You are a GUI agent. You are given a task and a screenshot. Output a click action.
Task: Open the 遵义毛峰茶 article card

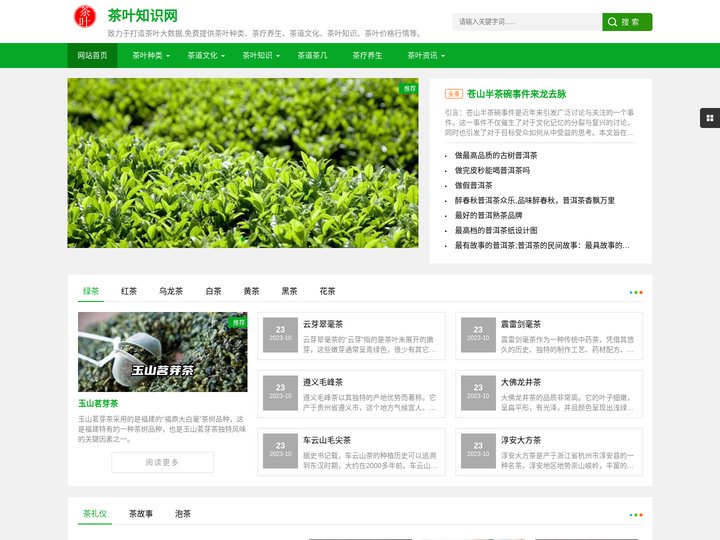coord(351,394)
